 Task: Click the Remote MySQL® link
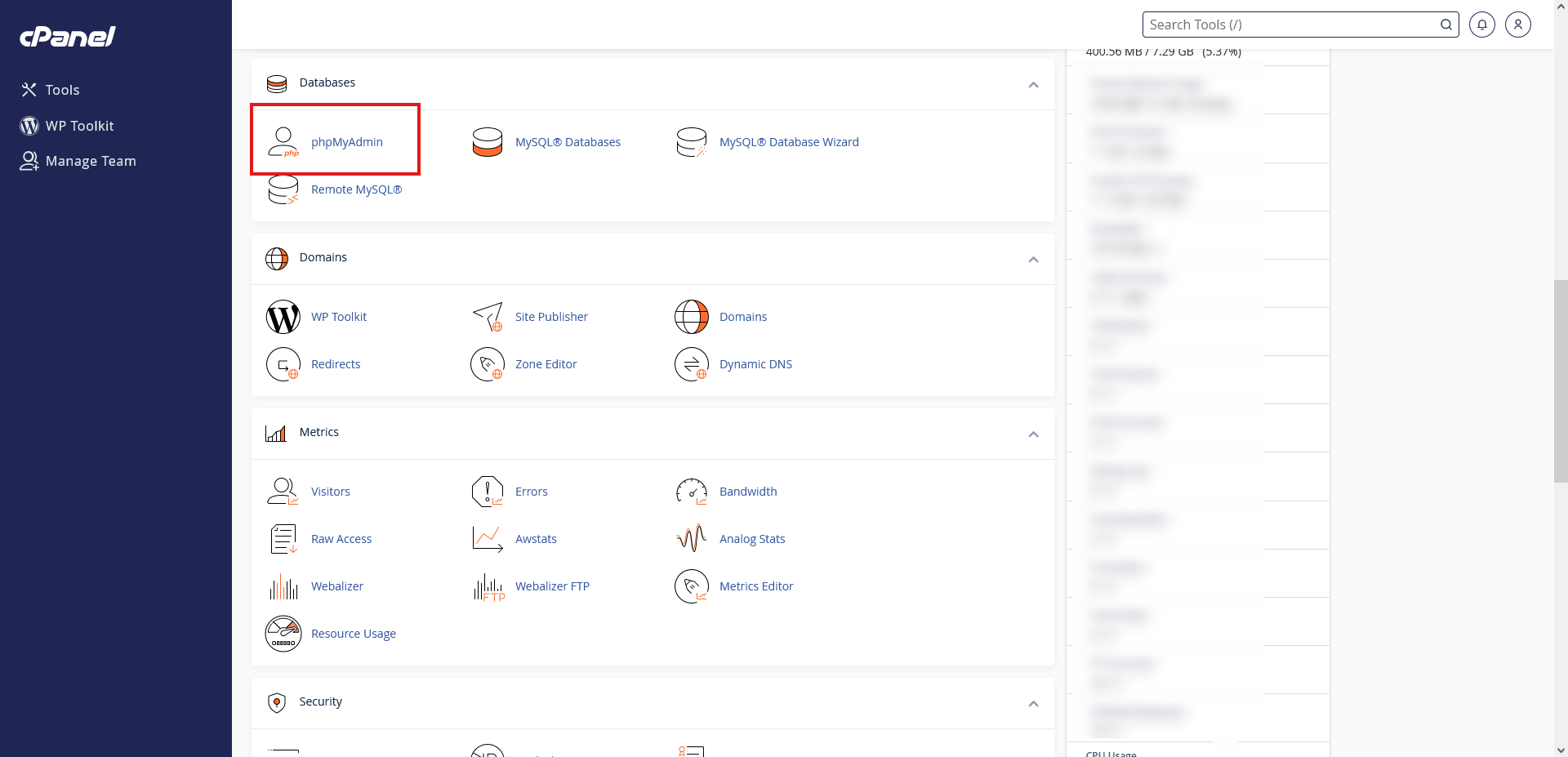(x=356, y=189)
